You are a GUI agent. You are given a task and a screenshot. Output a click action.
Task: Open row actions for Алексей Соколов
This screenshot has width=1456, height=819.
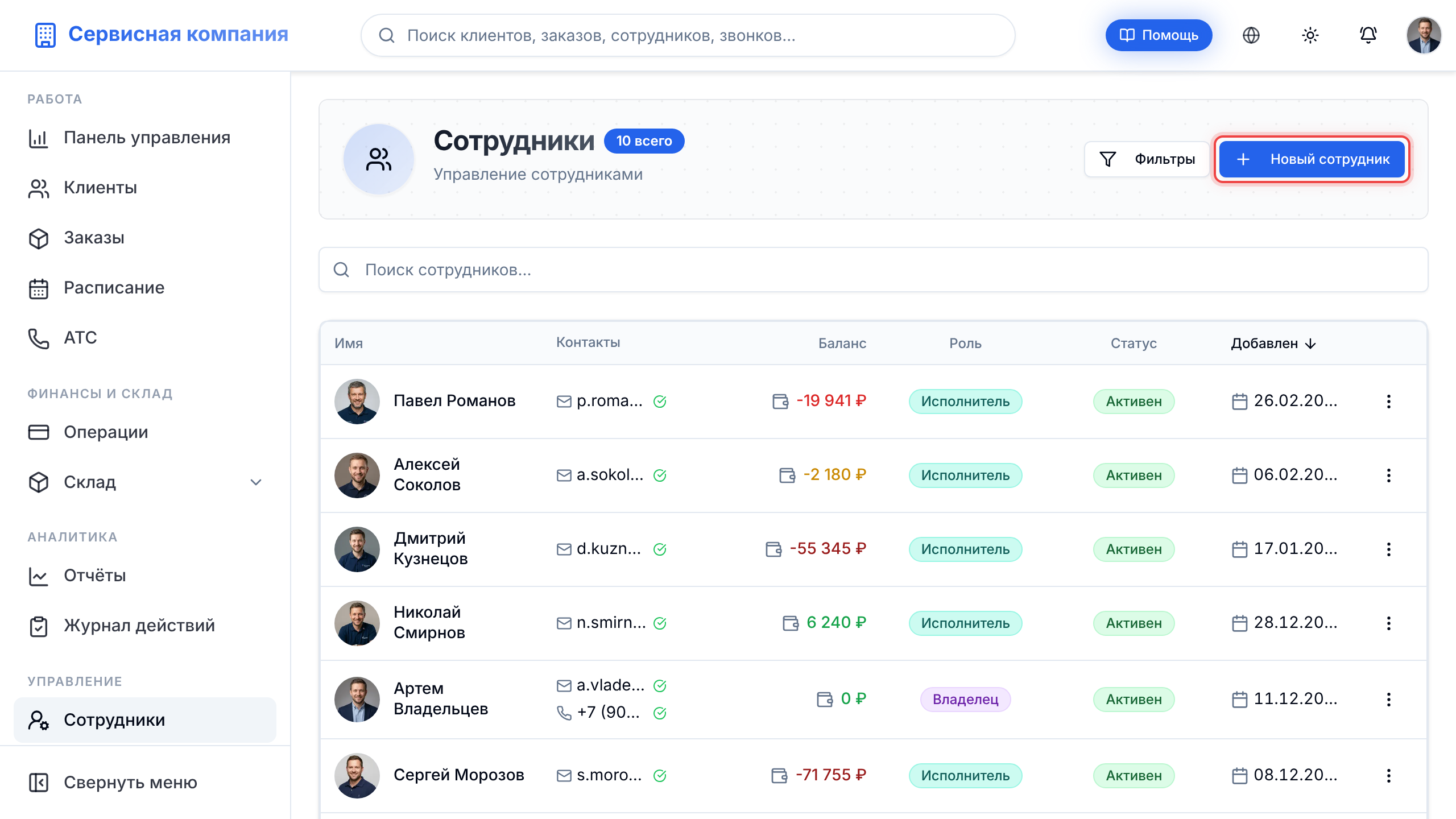click(x=1389, y=475)
